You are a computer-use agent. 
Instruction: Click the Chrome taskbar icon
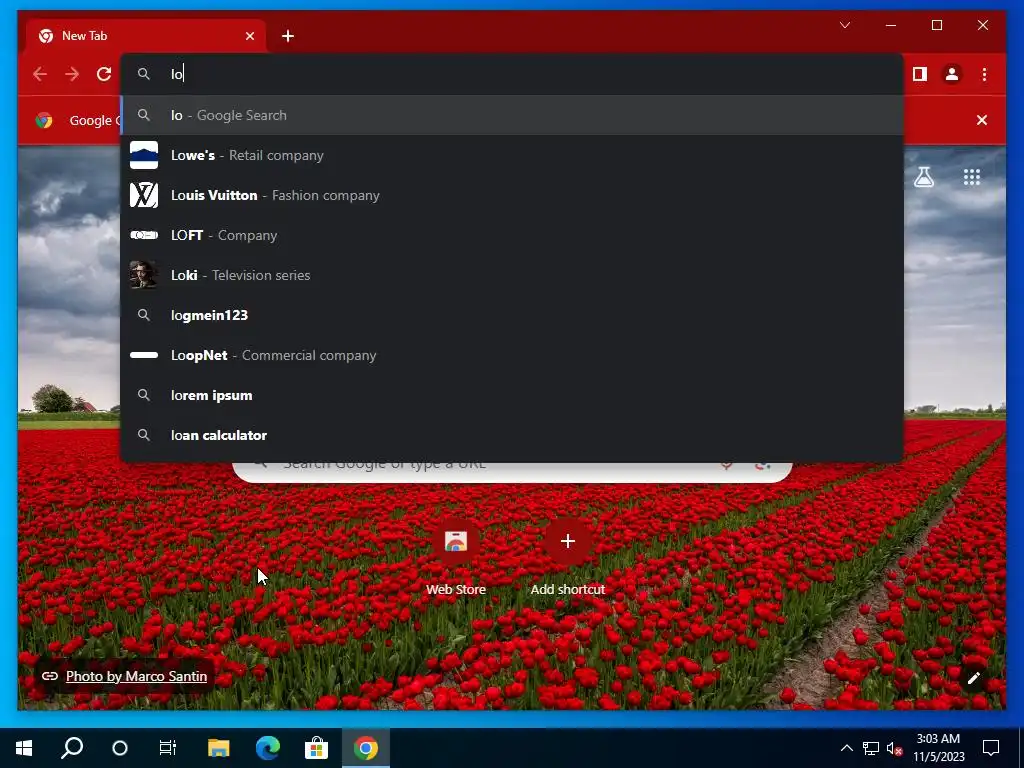point(366,748)
